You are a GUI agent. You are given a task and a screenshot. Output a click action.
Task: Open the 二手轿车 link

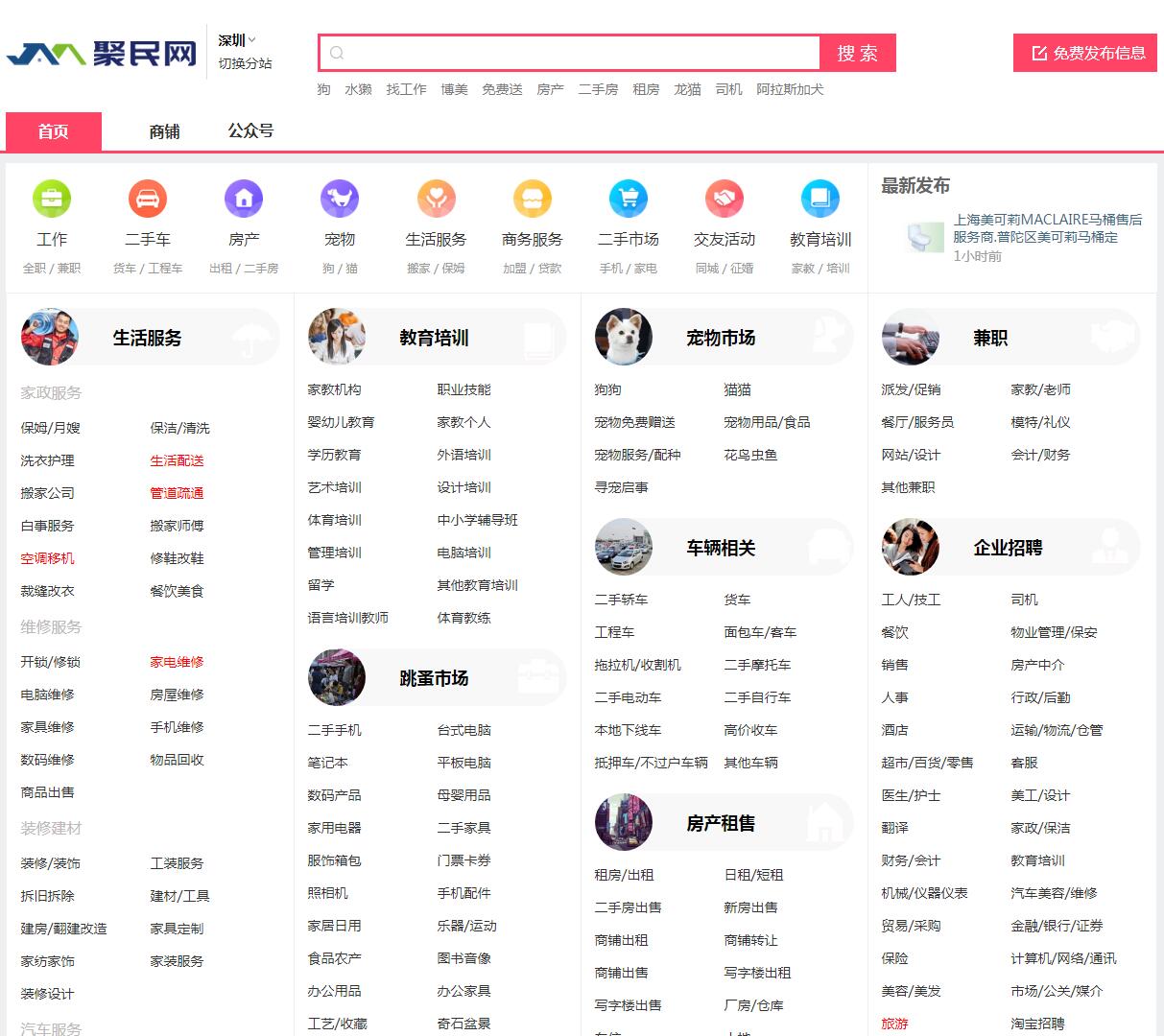(x=621, y=600)
